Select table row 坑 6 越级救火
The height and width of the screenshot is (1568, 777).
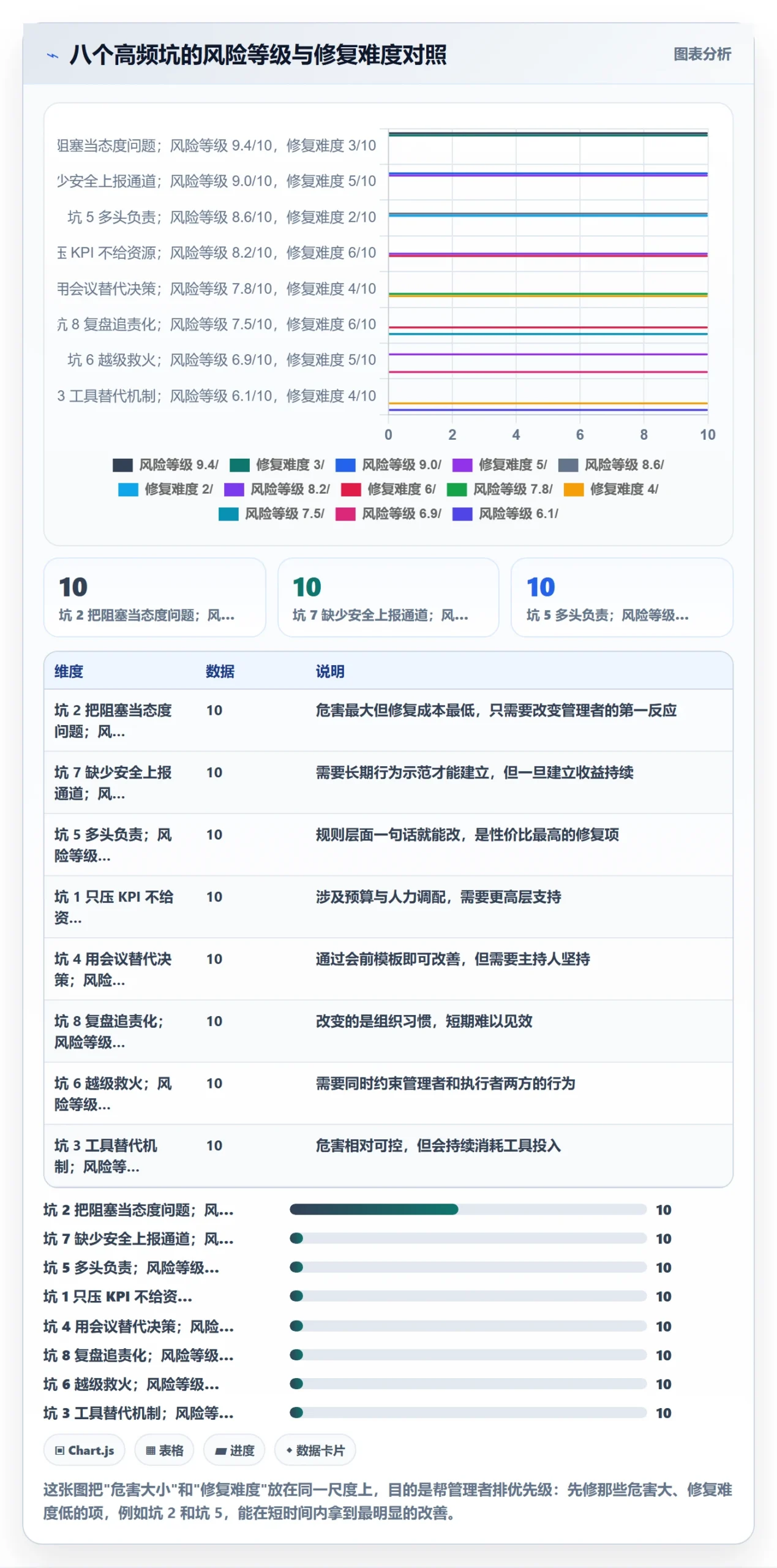click(388, 1094)
